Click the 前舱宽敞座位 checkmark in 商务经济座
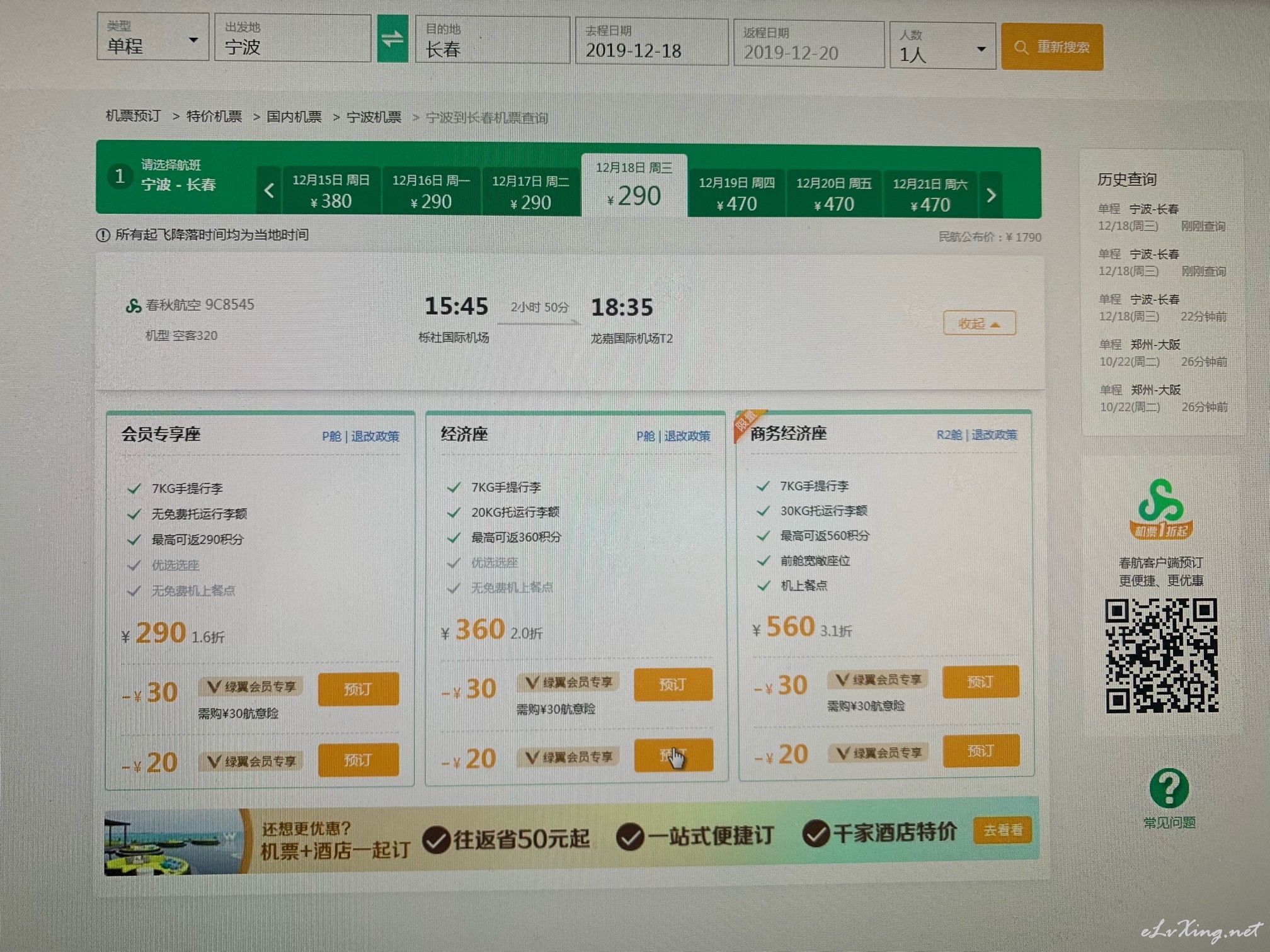The height and width of the screenshot is (952, 1270). click(764, 560)
